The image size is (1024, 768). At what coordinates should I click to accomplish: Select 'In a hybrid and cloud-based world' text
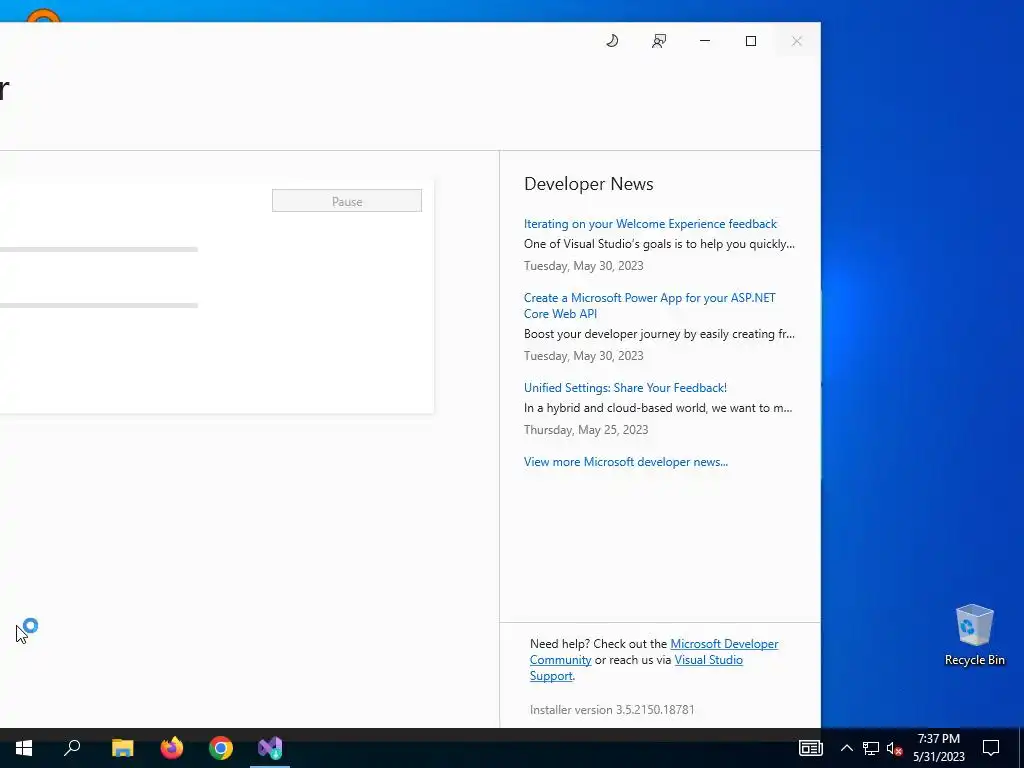pyautogui.click(x=658, y=408)
